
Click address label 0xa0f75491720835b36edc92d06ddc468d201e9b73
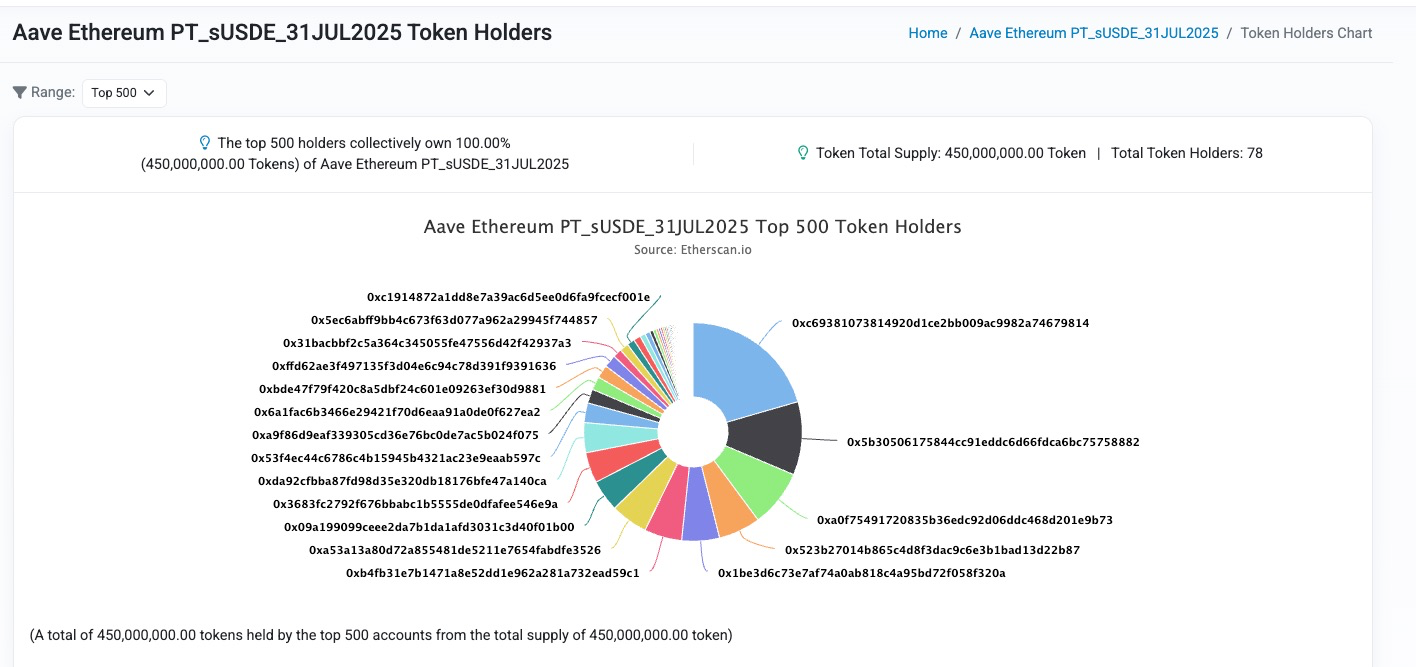click(962, 520)
